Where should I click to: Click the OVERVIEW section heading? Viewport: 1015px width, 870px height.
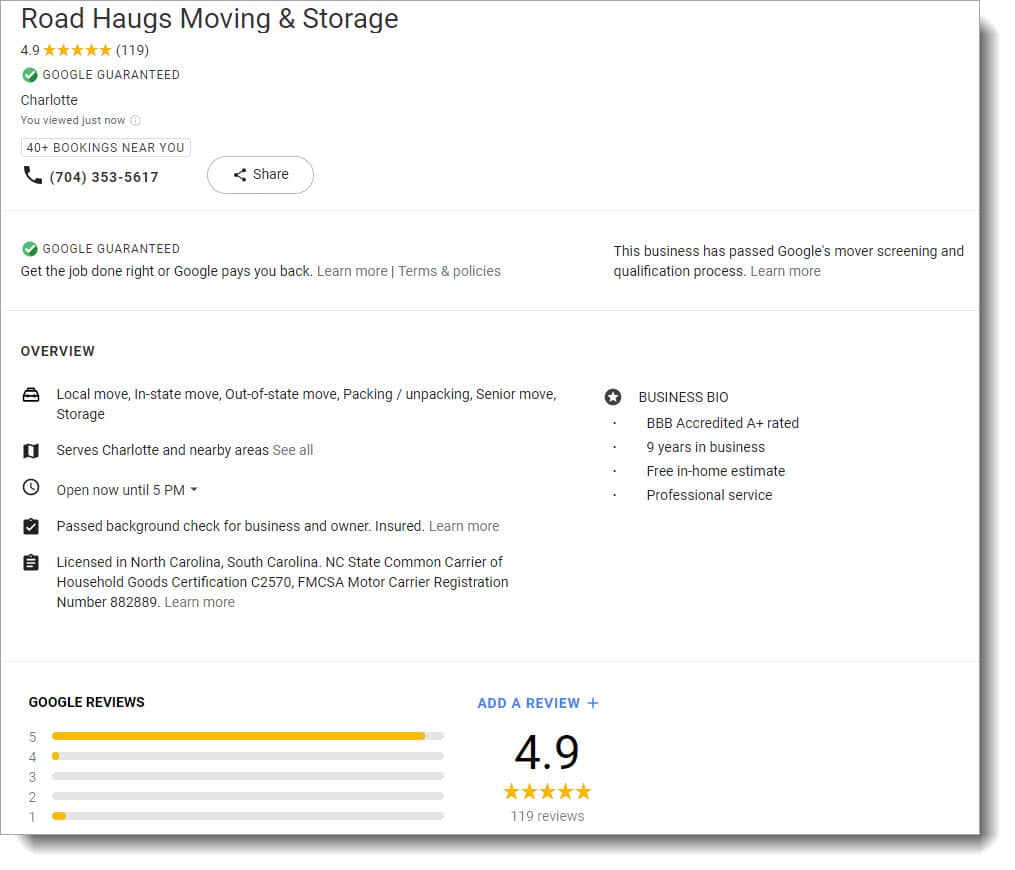[58, 351]
